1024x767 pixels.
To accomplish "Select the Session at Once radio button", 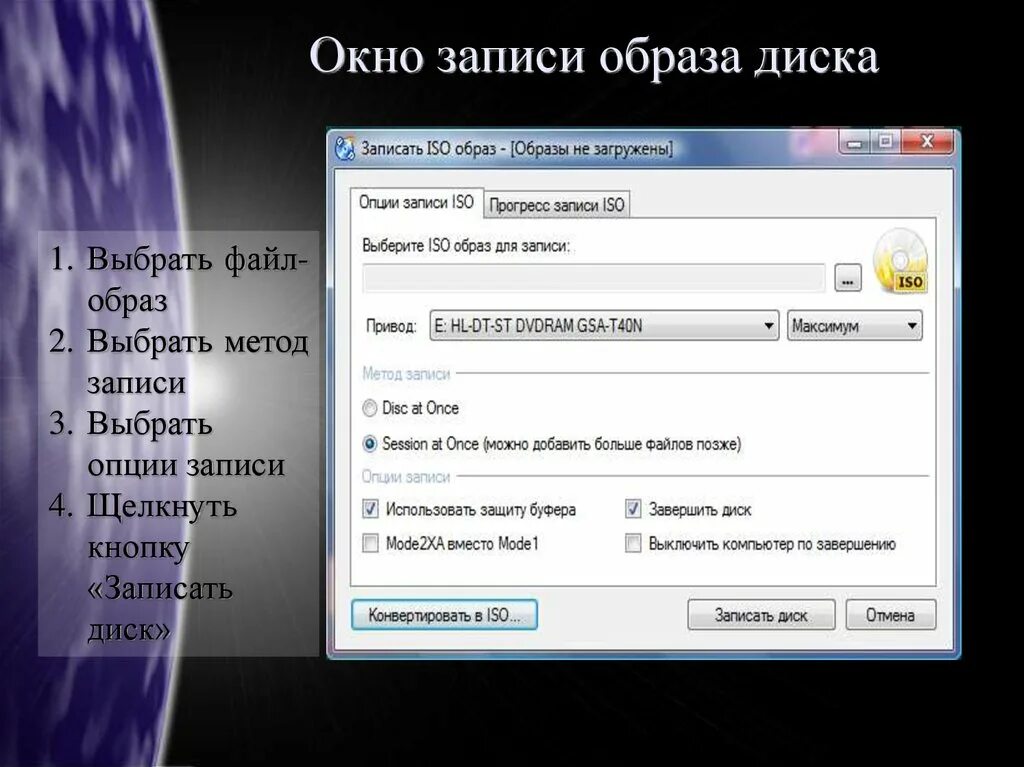I will click(370, 444).
